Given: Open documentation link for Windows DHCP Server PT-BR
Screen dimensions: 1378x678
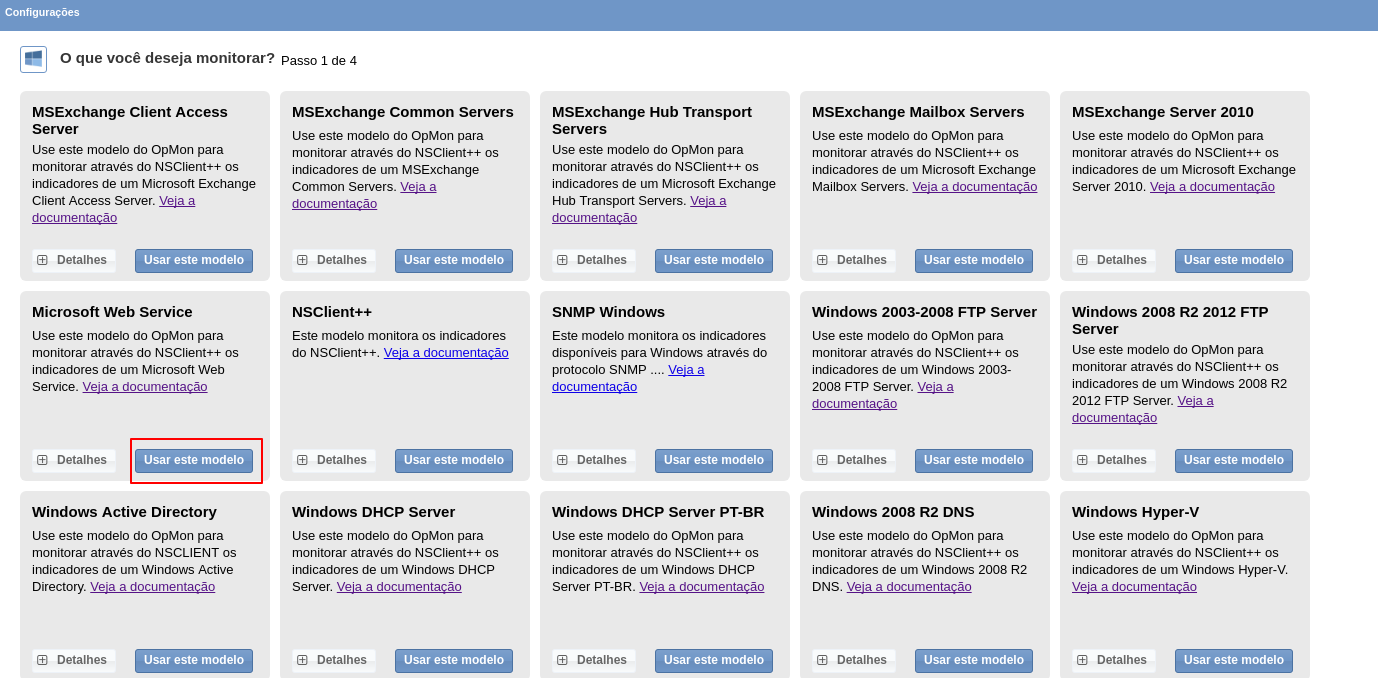Looking at the screenshot, I should (702, 587).
